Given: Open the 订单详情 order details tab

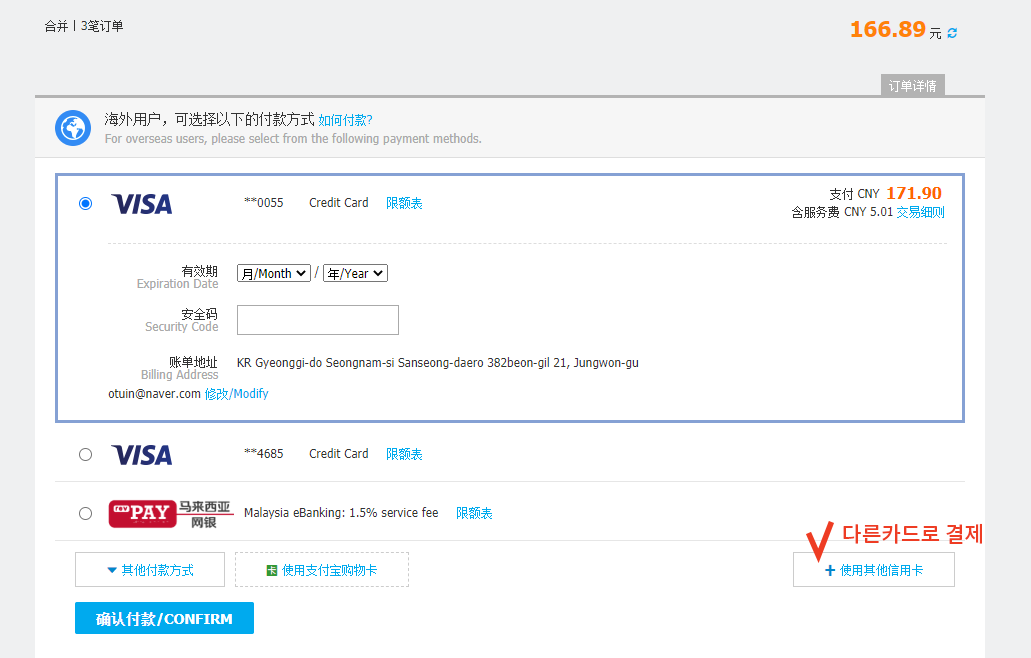Looking at the screenshot, I should tap(913, 85).
